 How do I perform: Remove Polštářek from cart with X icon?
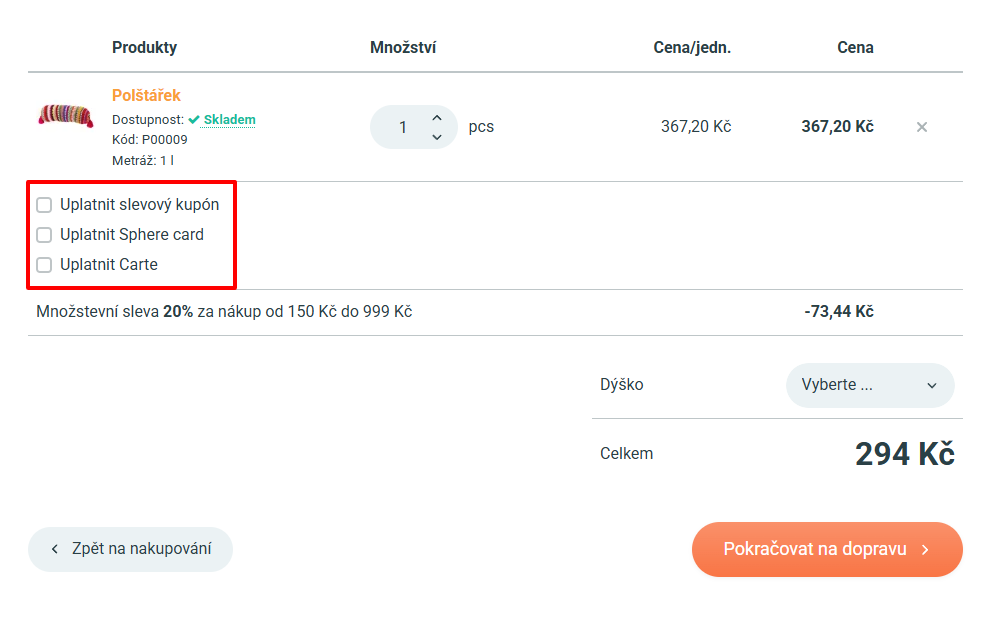click(922, 127)
